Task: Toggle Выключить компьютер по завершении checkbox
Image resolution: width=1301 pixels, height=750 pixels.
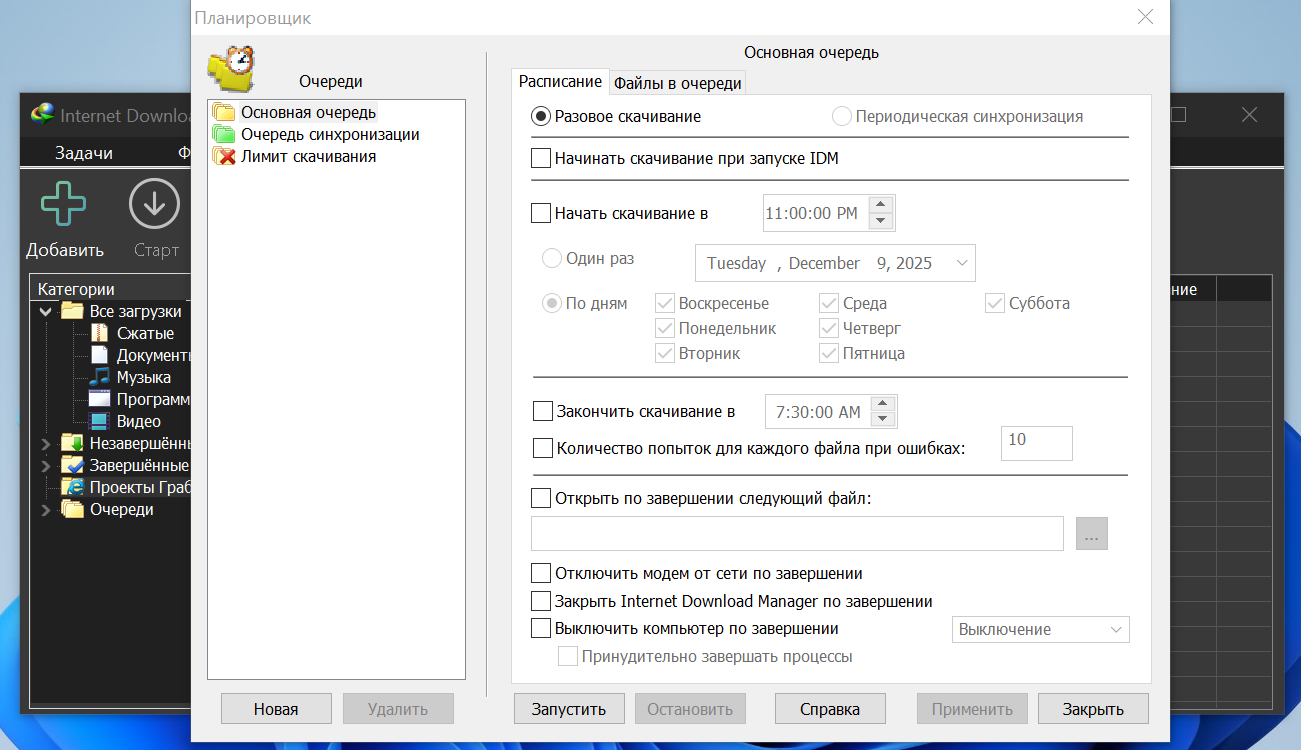Action: coord(541,629)
